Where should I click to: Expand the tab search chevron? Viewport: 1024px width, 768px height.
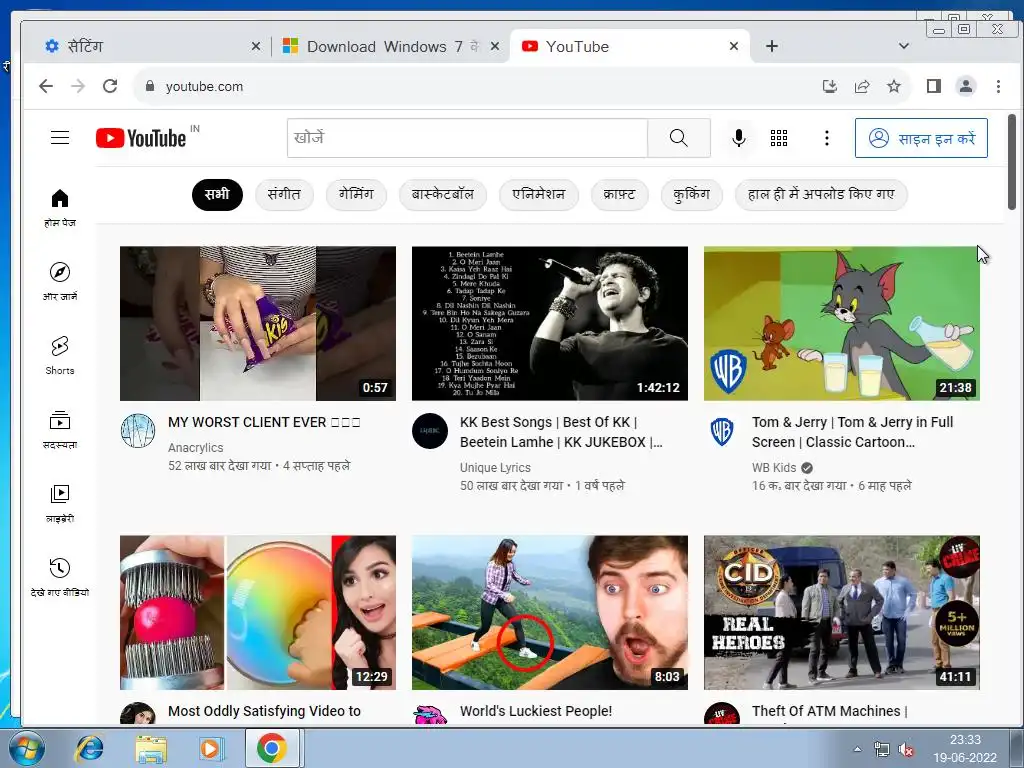tap(904, 46)
